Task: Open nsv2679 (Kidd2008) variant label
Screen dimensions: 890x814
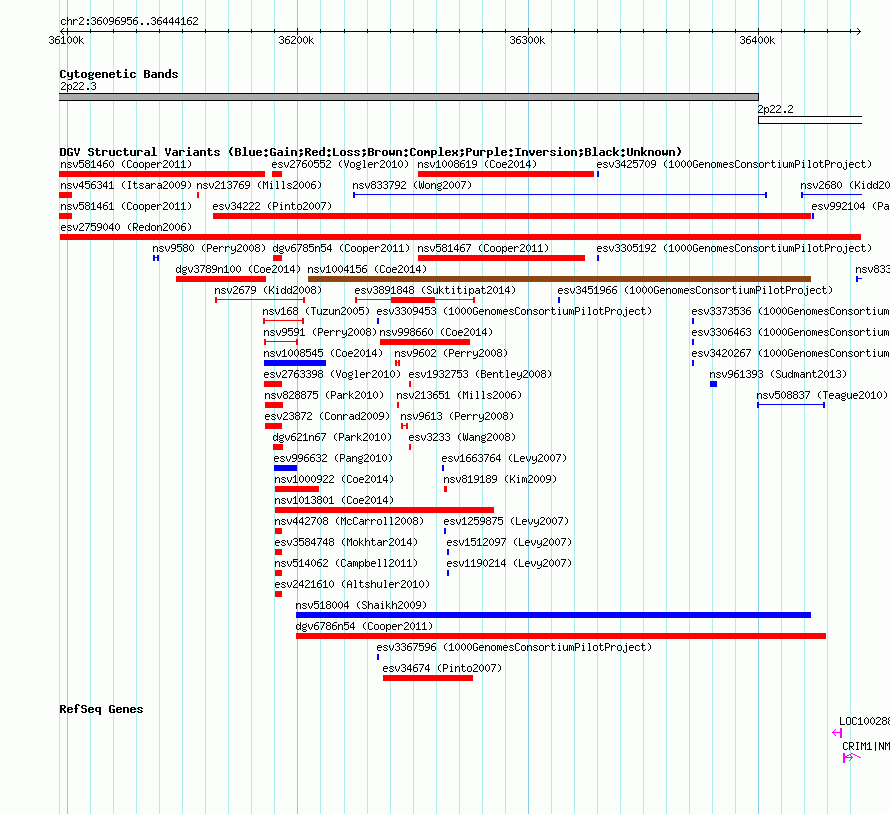Action: (x=268, y=290)
